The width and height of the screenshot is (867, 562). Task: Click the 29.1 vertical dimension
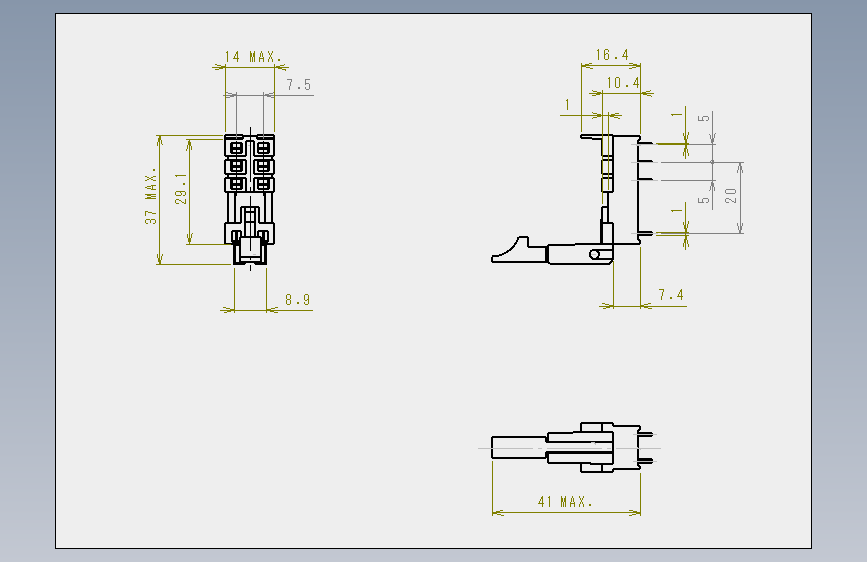click(x=181, y=189)
